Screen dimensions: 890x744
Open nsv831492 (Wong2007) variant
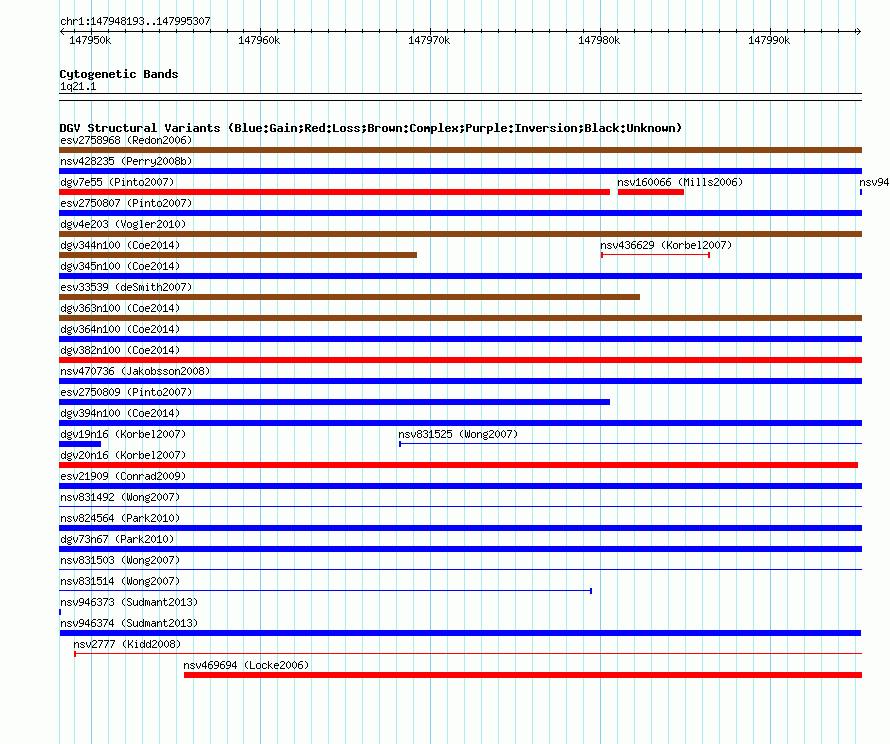pyautogui.click(x=460, y=506)
